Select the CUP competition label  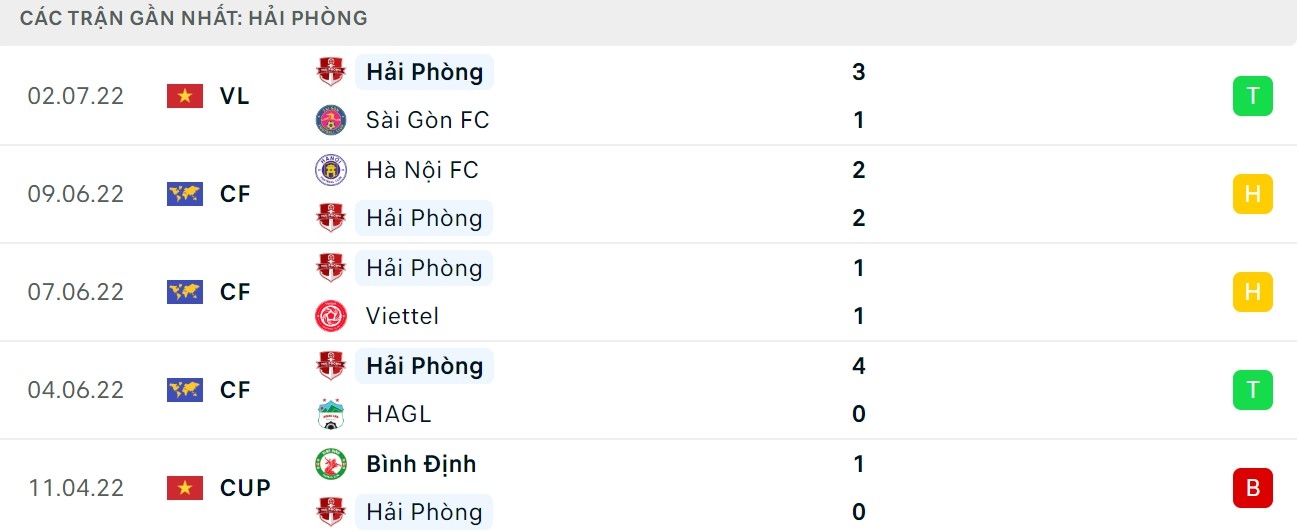tap(245, 488)
